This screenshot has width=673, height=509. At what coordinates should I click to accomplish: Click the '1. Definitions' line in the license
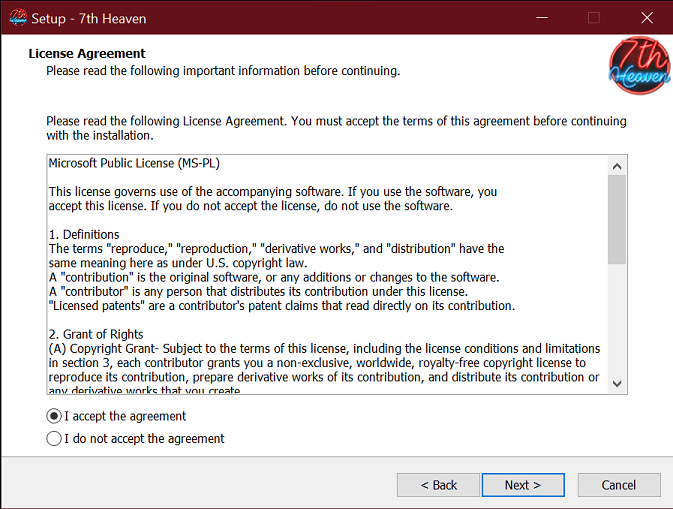84,234
